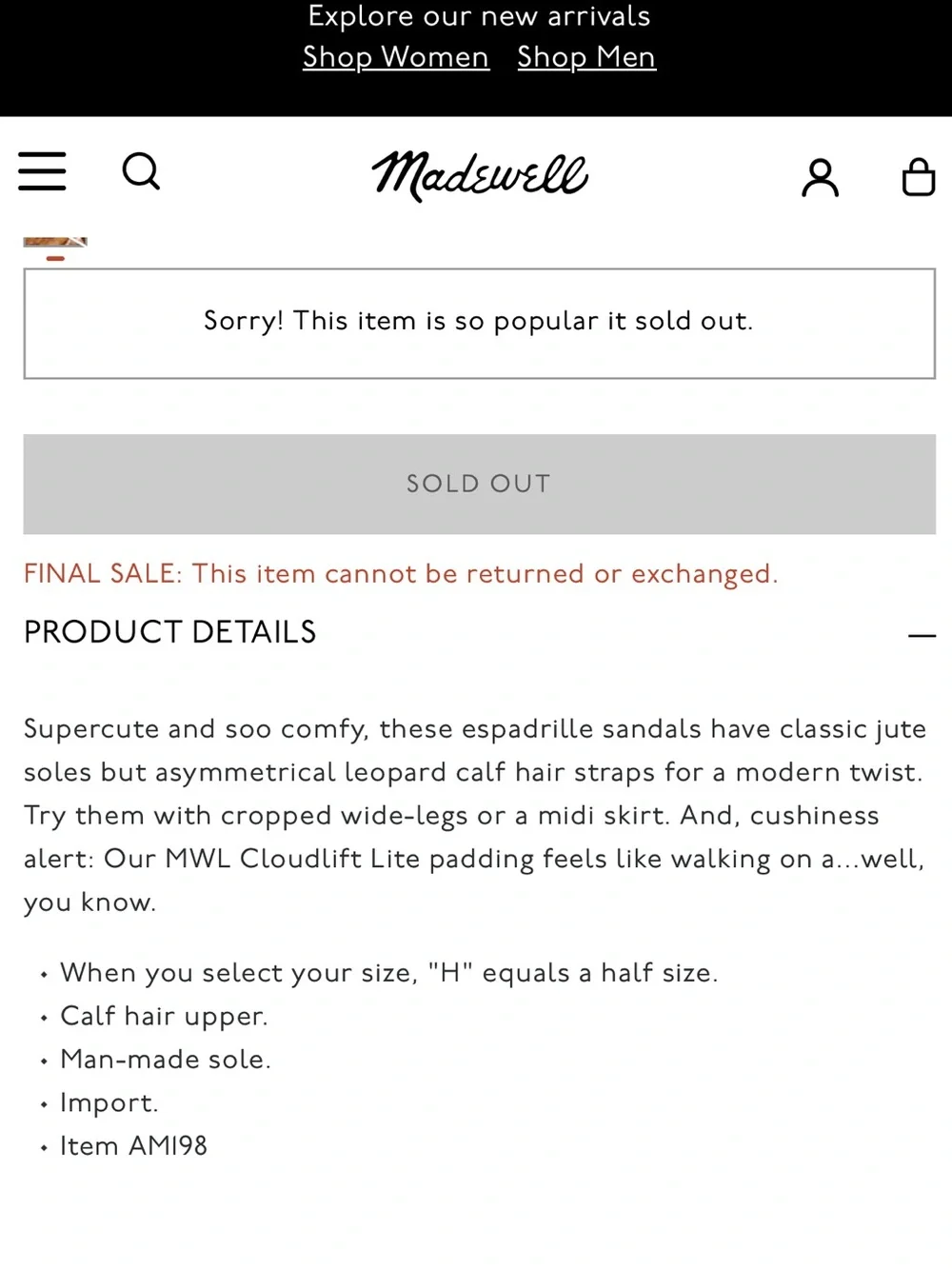The height and width of the screenshot is (1269, 952).
Task: Toggle the PRODUCT DETAILS section heading
Action: coord(170,632)
